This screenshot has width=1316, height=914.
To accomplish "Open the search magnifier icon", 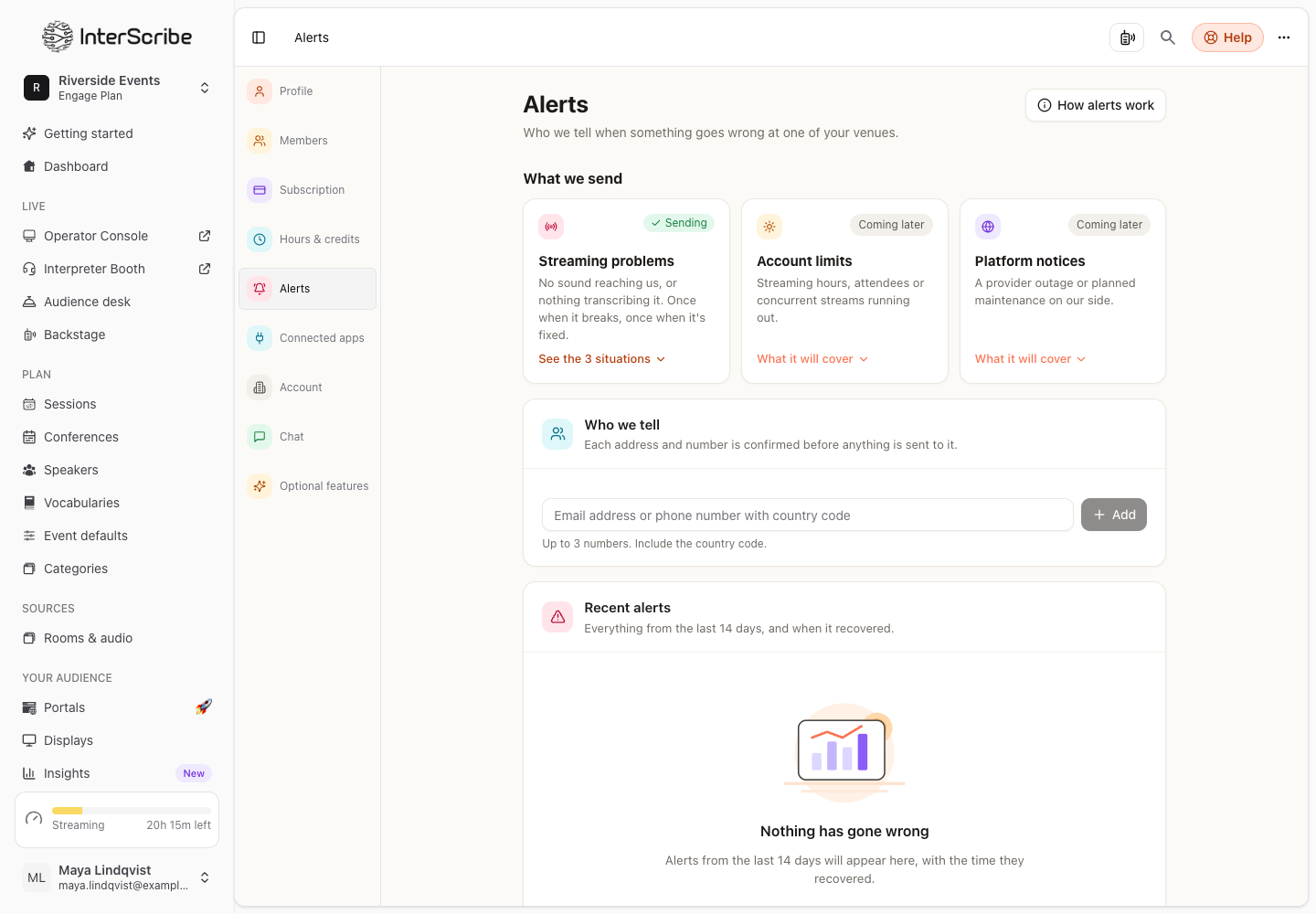I will tap(1168, 37).
